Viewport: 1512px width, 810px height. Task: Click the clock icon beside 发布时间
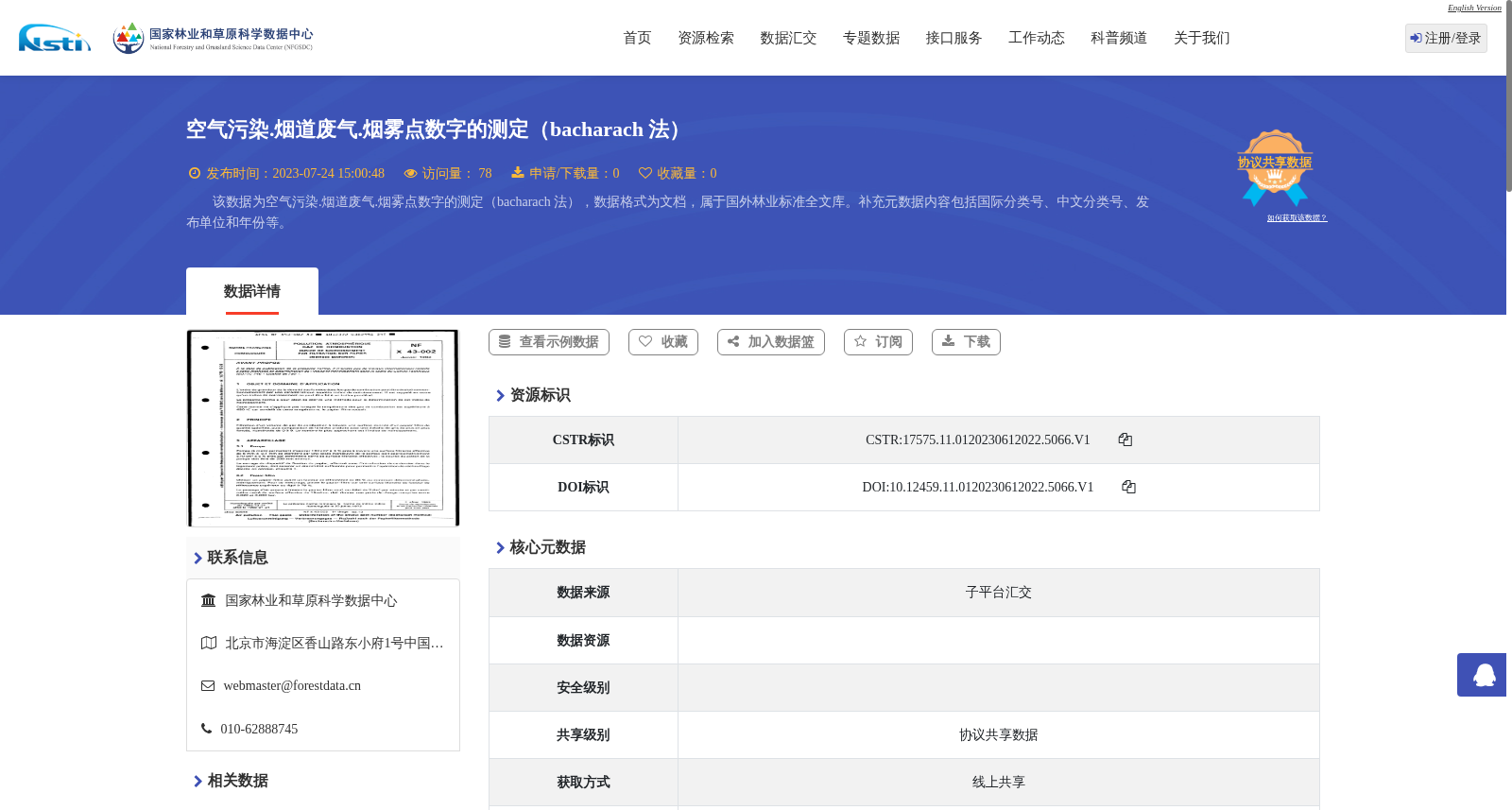click(195, 173)
